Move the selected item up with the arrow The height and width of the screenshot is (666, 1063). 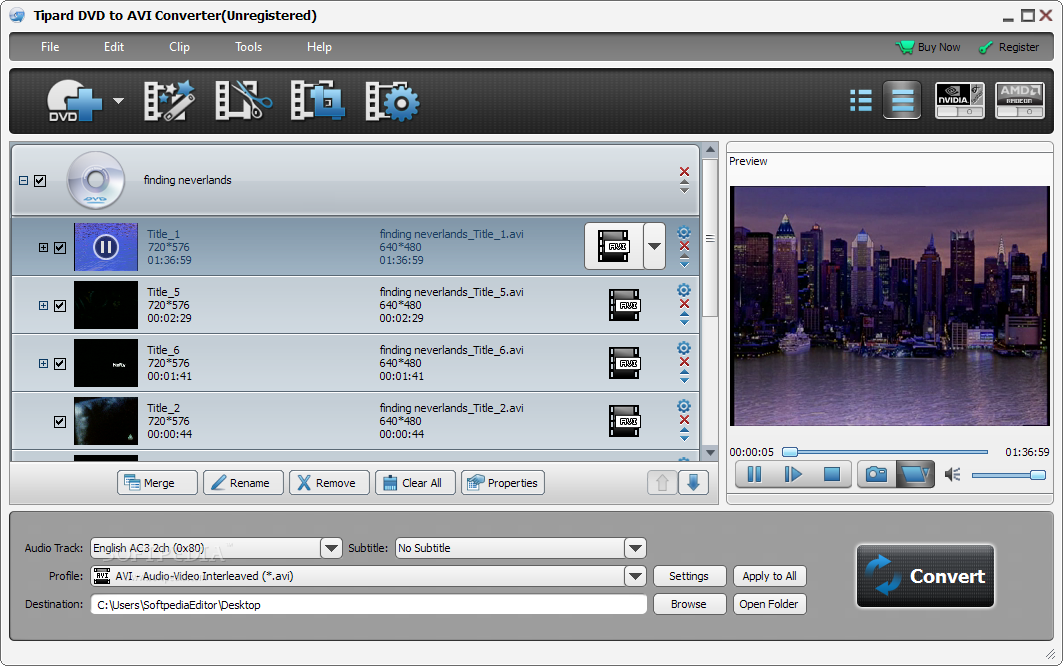click(662, 483)
